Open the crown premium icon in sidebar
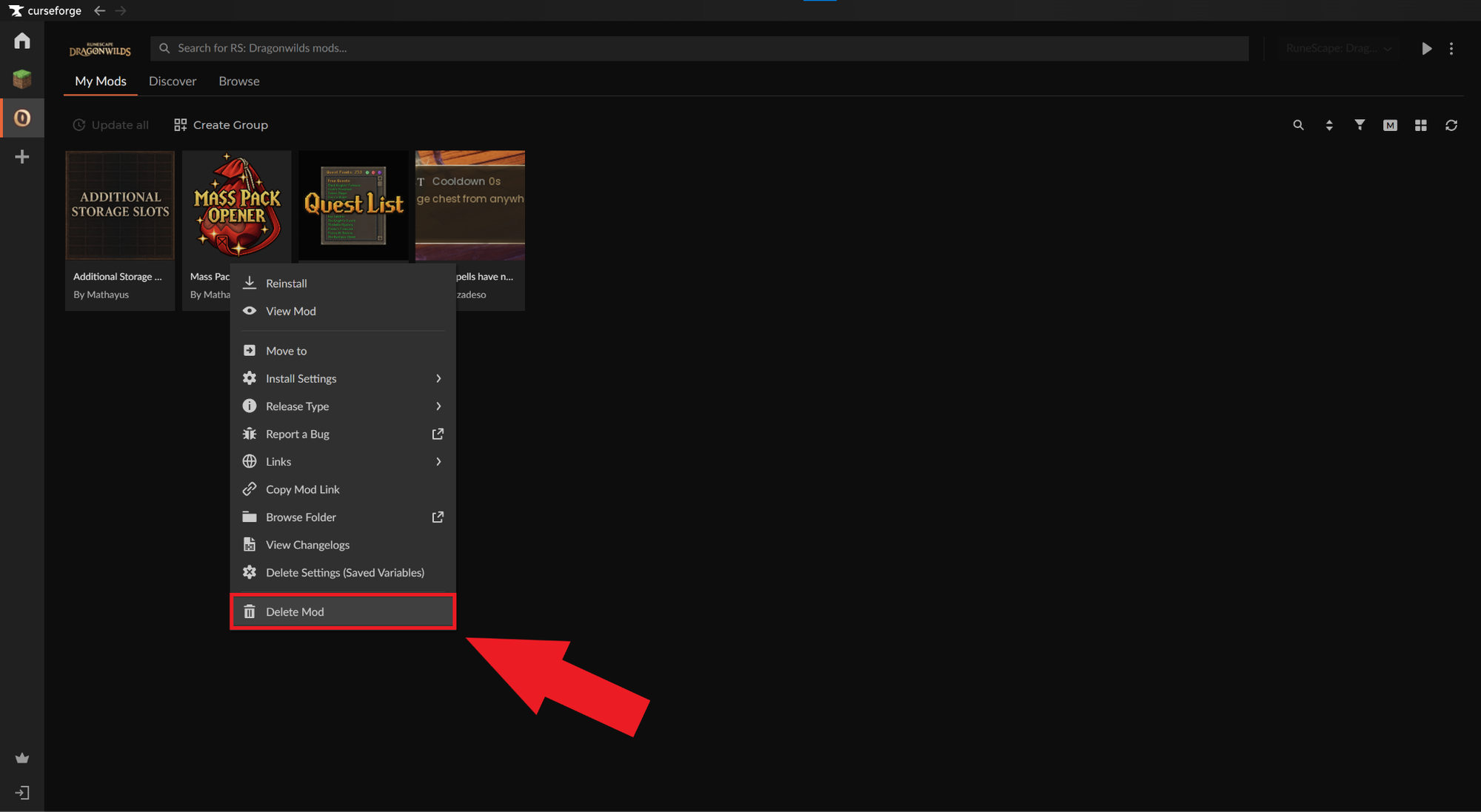Image resolution: width=1481 pixels, height=812 pixels. coord(22,758)
